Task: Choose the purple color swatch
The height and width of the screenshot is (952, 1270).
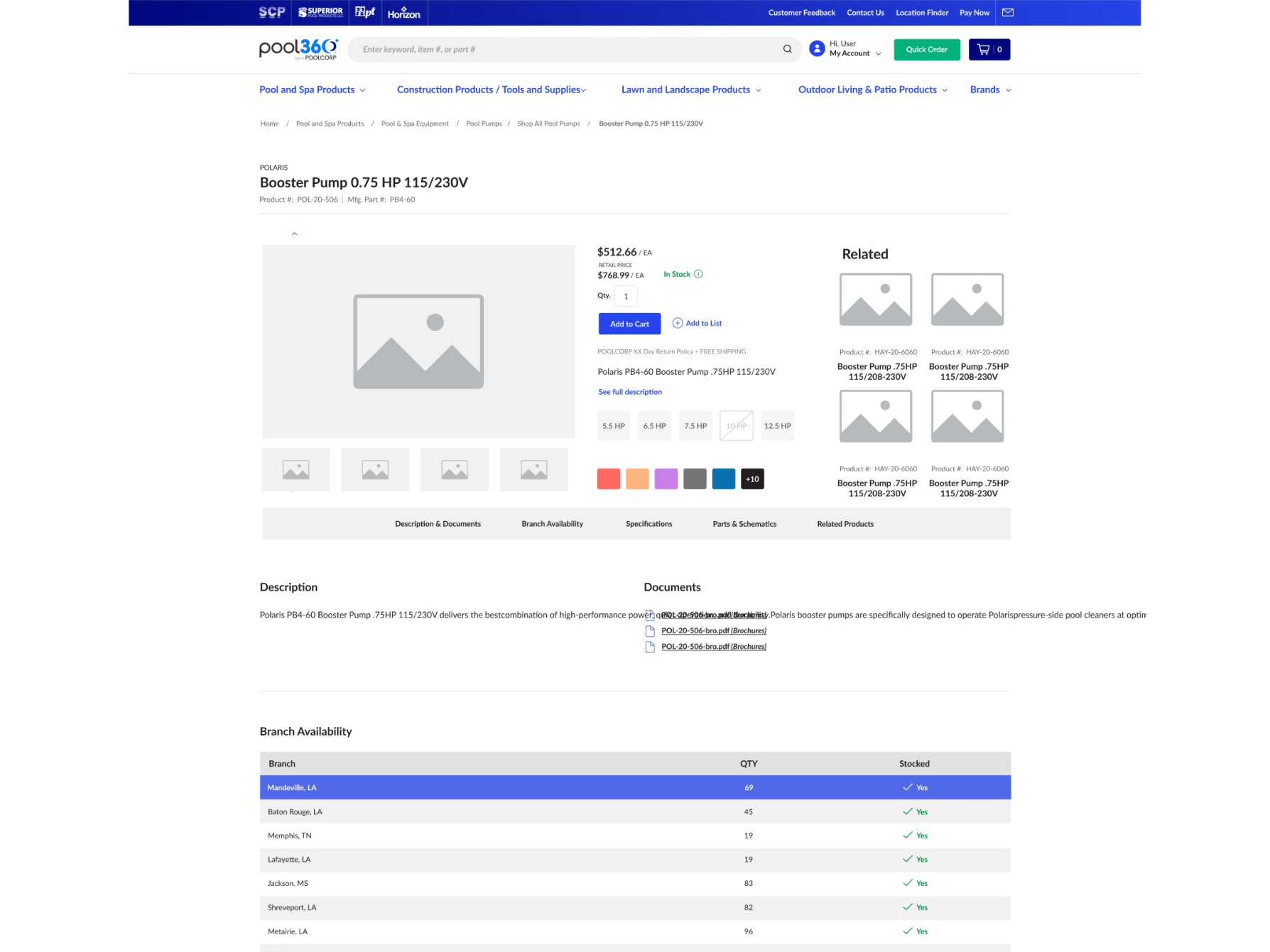Action: (666, 479)
